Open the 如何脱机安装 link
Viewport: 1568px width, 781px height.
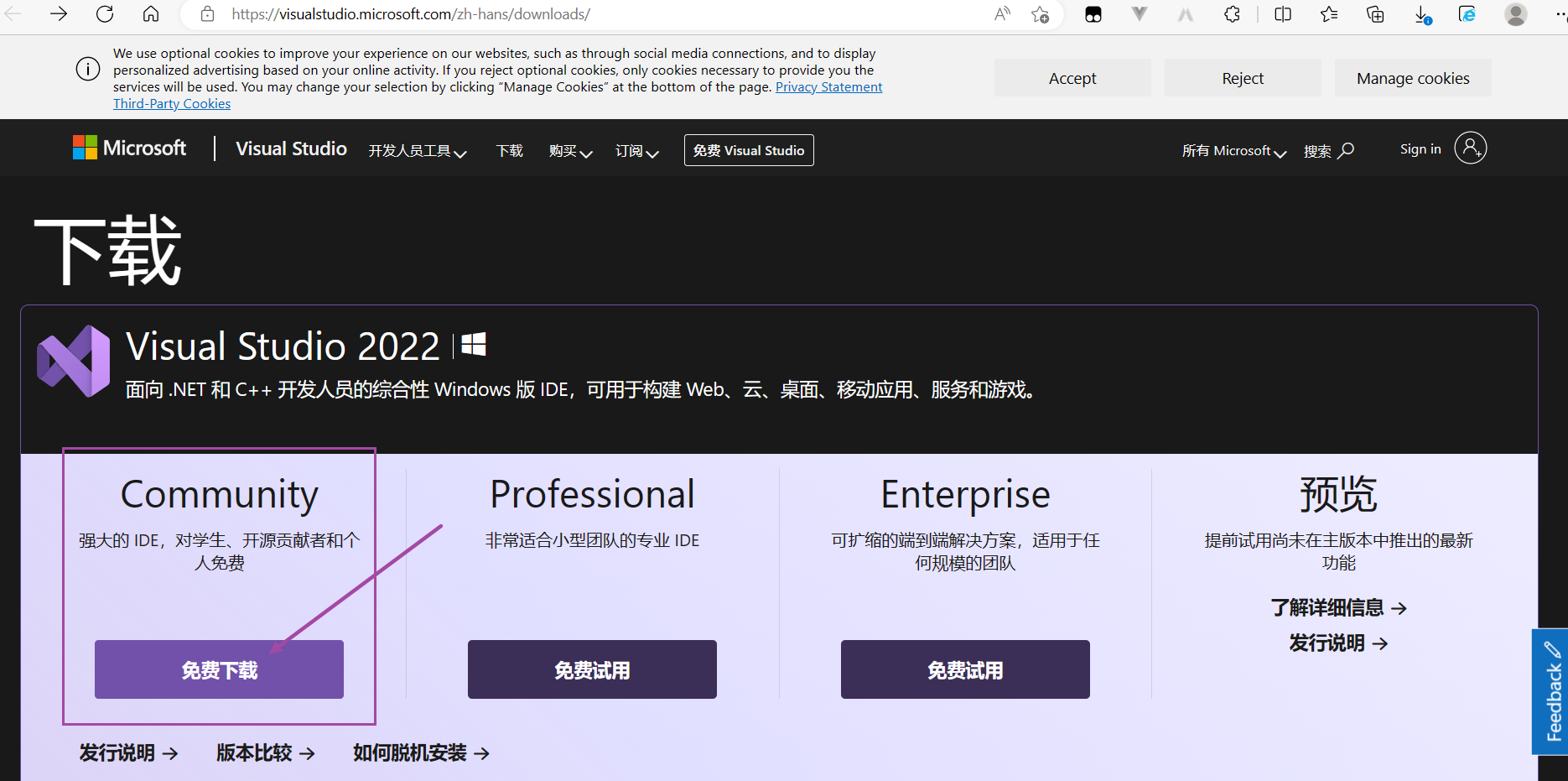[x=421, y=752]
